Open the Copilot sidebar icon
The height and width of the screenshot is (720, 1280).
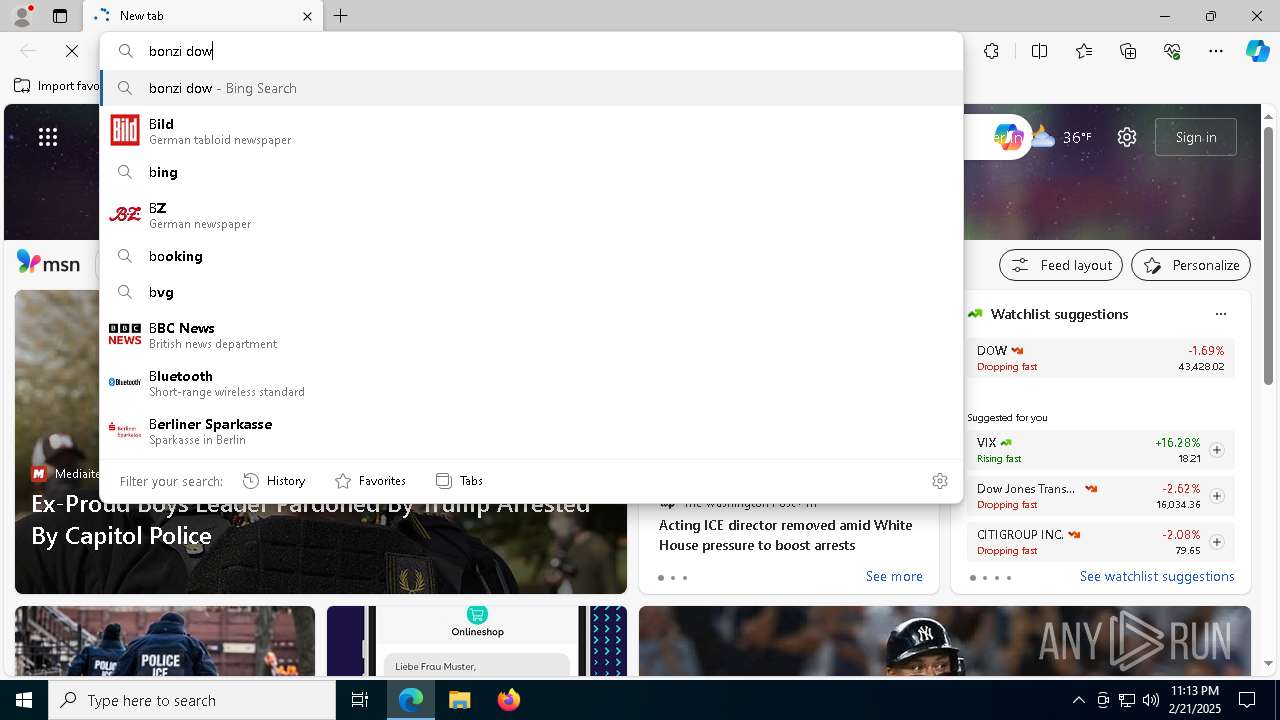pyautogui.click(x=1257, y=51)
